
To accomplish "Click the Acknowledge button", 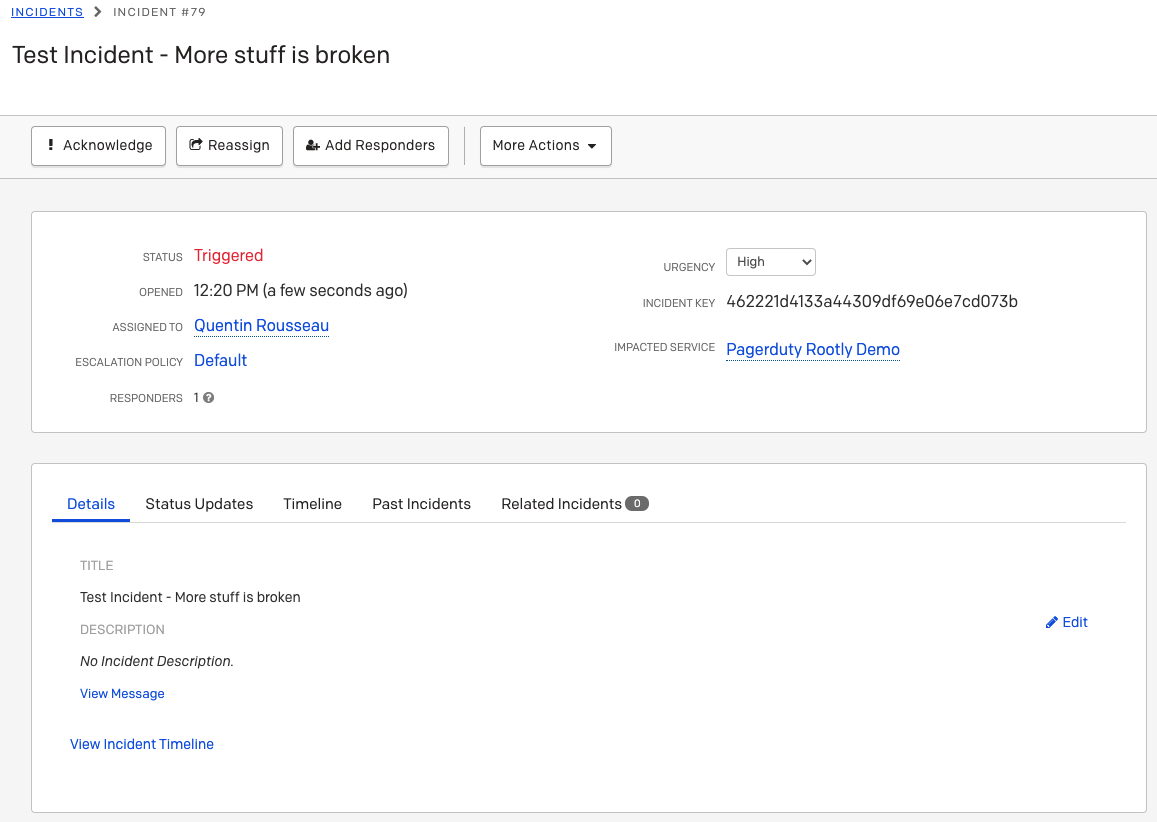I will pyautogui.click(x=98, y=146).
